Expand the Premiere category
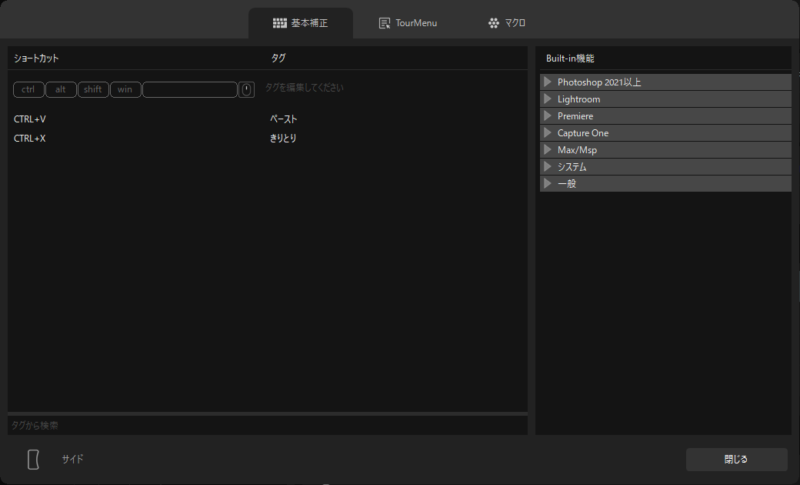Viewport: 800px width, 485px height. pos(547,116)
